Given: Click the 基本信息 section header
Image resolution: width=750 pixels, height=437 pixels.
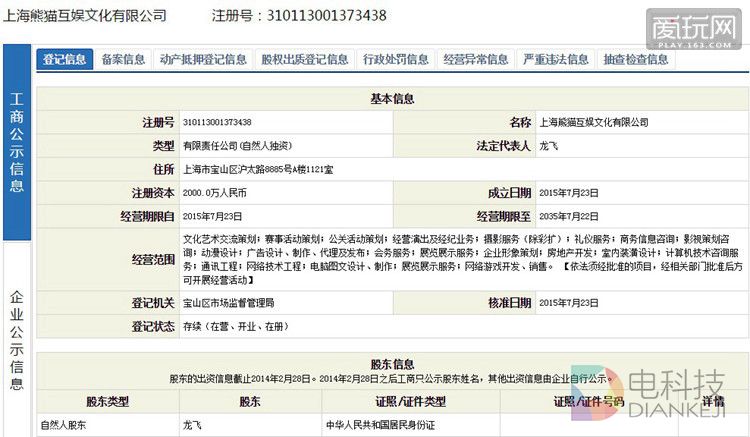Looking at the screenshot, I should point(391,99).
